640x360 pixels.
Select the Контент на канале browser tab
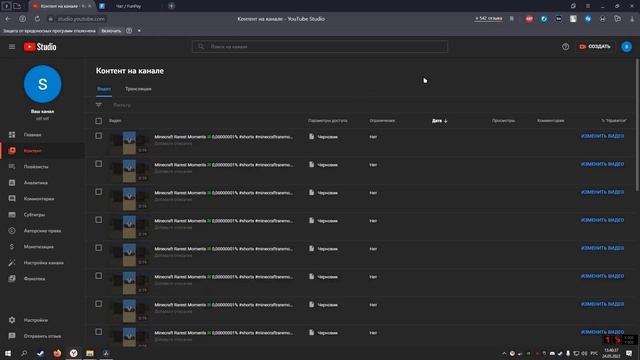point(62,6)
